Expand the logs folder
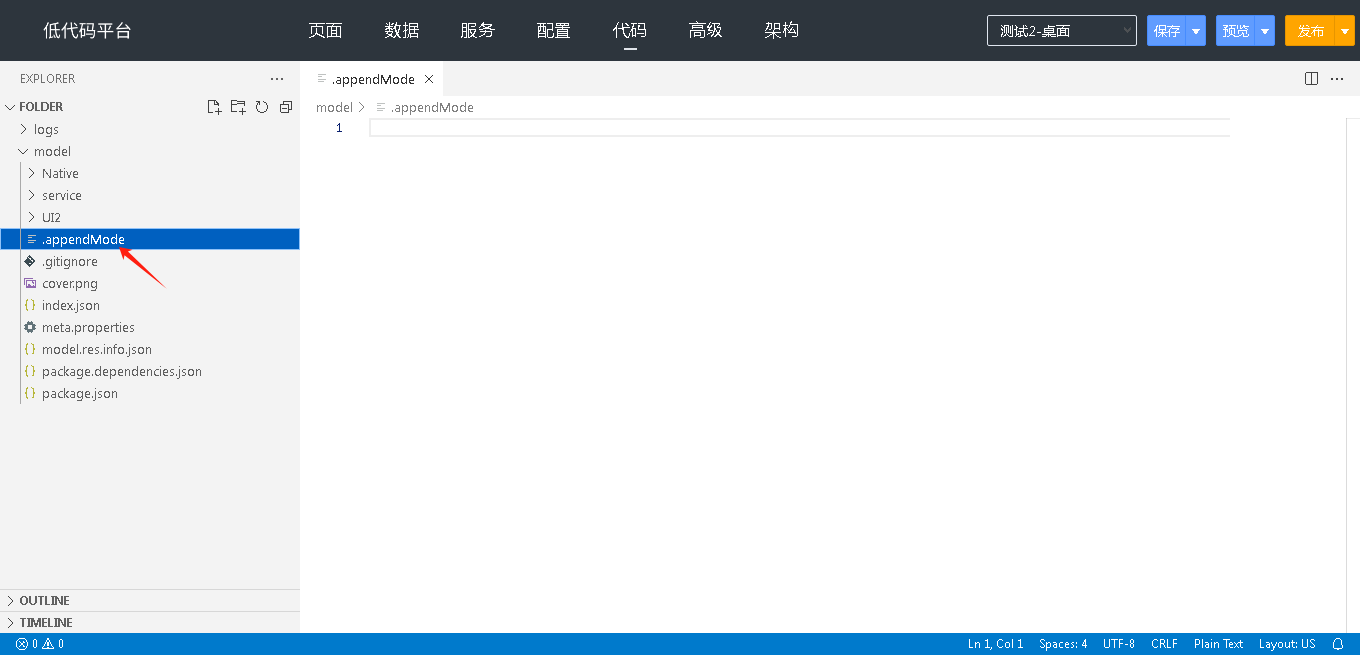Image resolution: width=1360 pixels, height=655 pixels. [x=46, y=129]
